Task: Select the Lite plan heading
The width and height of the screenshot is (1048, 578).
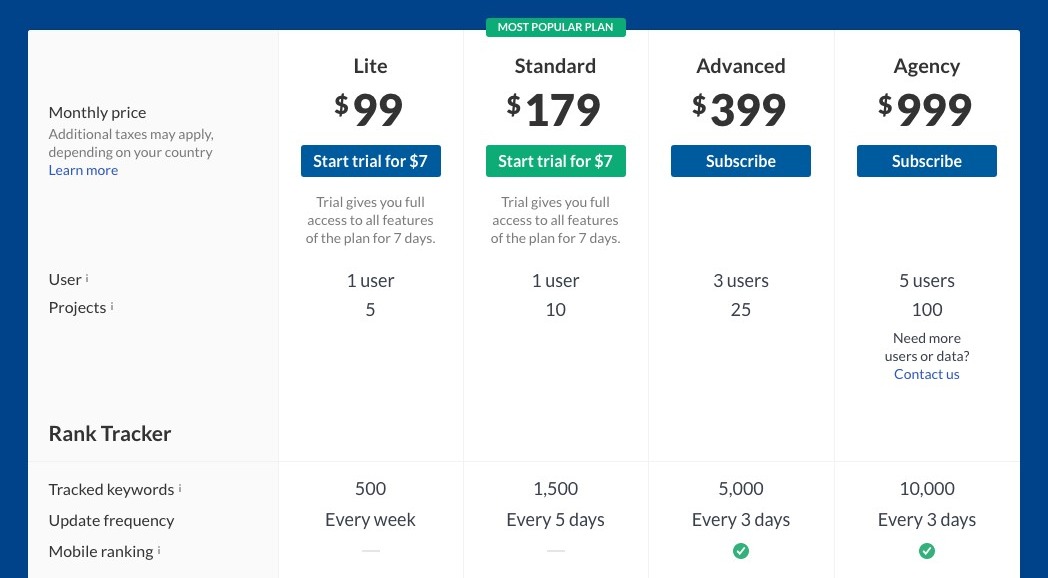Action: [370, 65]
